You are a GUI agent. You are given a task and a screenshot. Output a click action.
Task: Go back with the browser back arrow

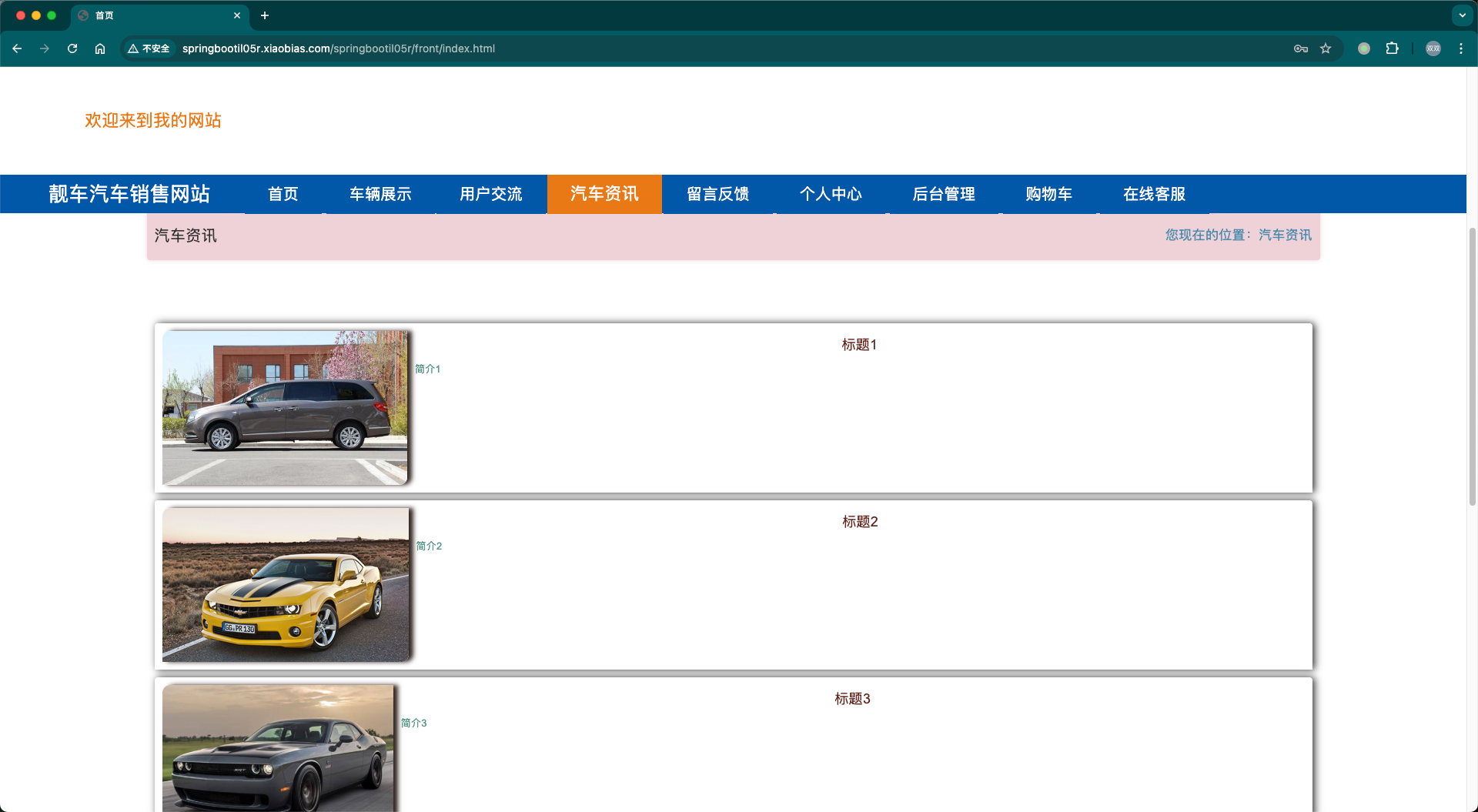[17, 48]
